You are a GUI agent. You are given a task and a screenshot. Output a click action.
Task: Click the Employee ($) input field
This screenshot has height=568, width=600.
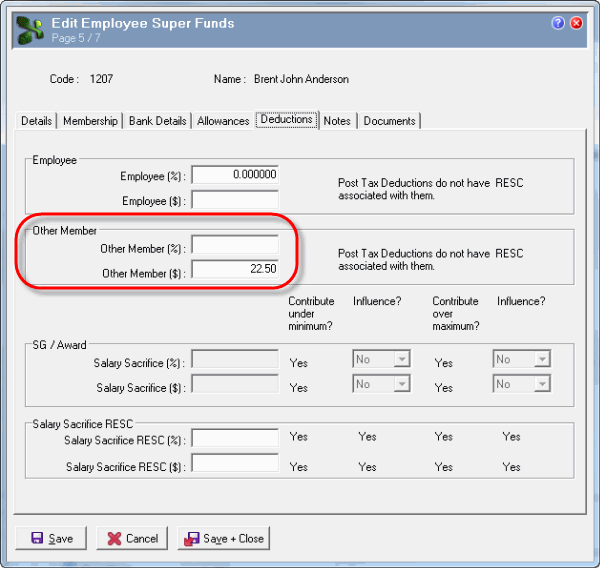coord(235,199)
